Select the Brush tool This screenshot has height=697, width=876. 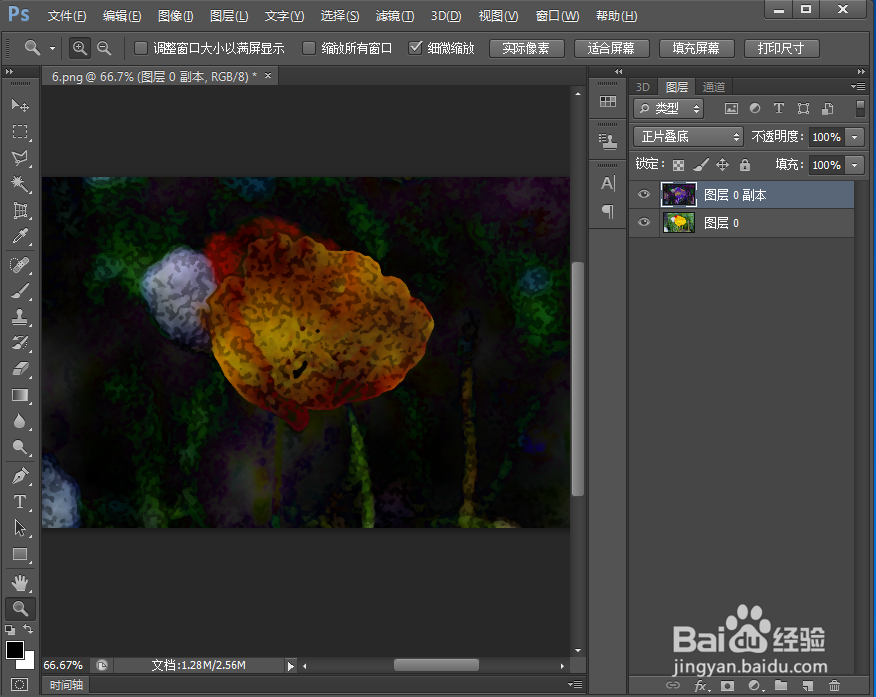coord(20,290)
